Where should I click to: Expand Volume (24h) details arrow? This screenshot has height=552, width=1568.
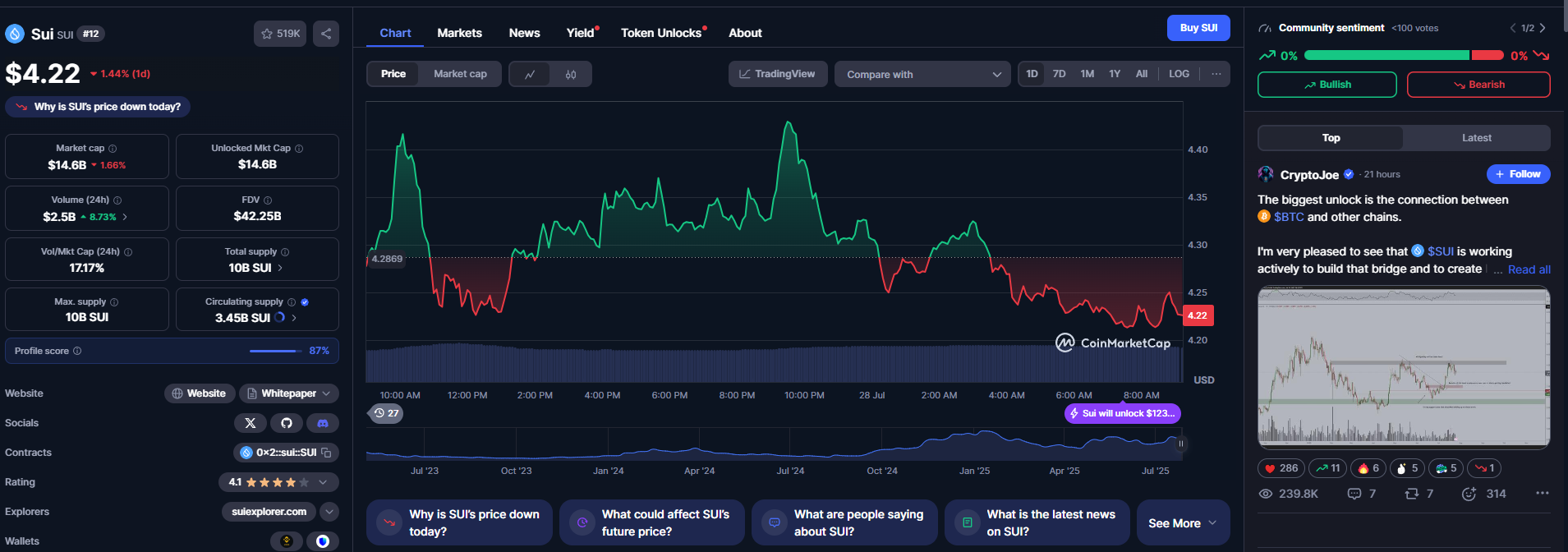click(125, 217)
